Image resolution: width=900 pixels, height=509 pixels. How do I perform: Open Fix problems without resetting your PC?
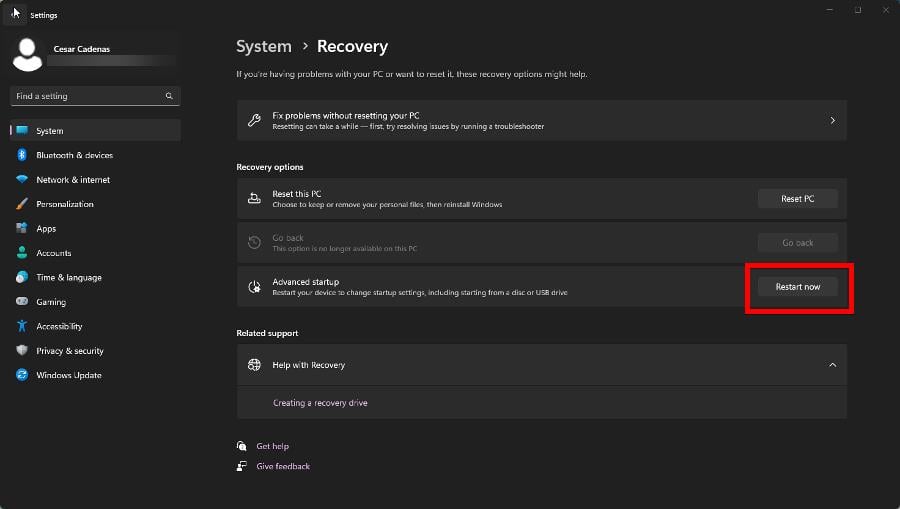[x=541, y=121]
